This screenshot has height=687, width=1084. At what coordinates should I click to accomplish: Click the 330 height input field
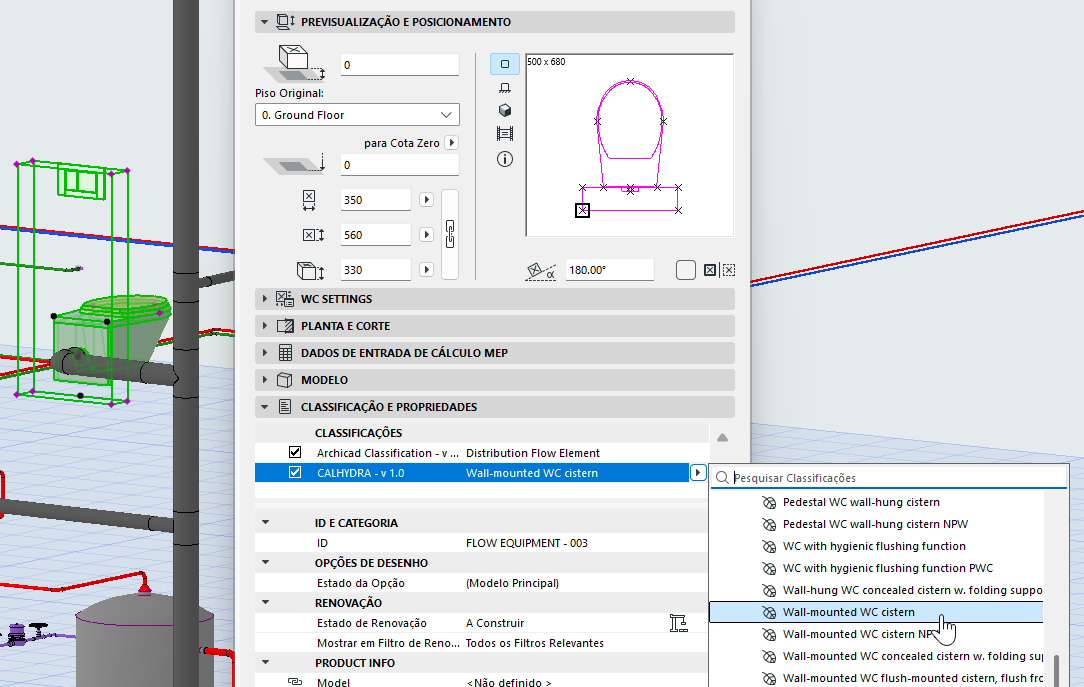click(375, 270)
